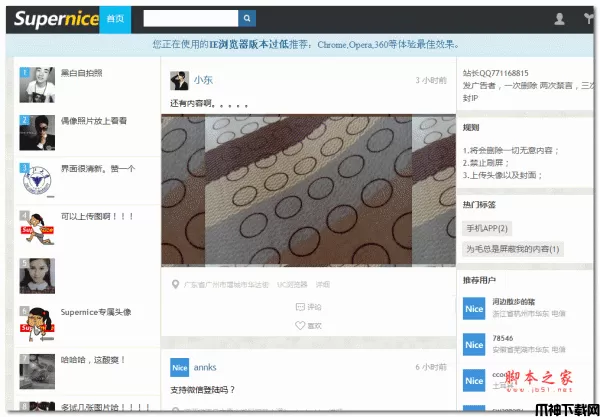Screen dimensions: 600x417
Task: Type in the header search box
Action: [x=190, y=18]
